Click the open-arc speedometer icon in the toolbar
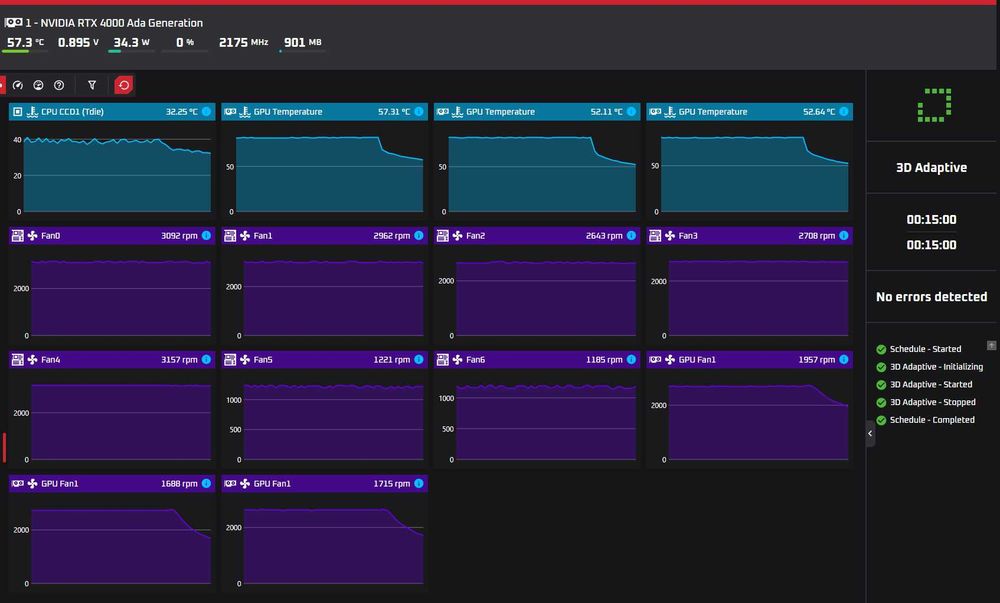The height and width of the screenshot is (603, 1000). point(18,85)
